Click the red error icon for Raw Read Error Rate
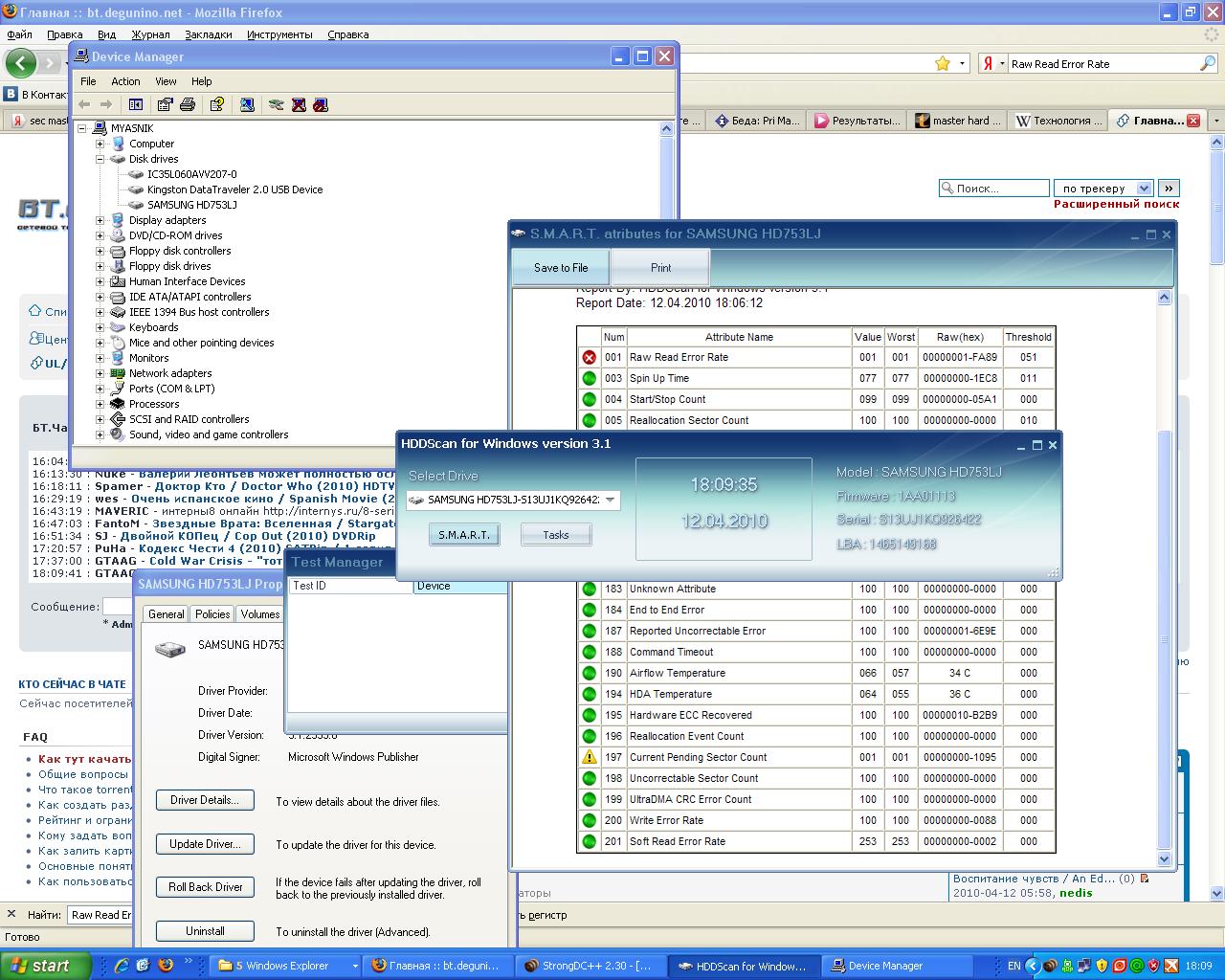 [589, 357]
